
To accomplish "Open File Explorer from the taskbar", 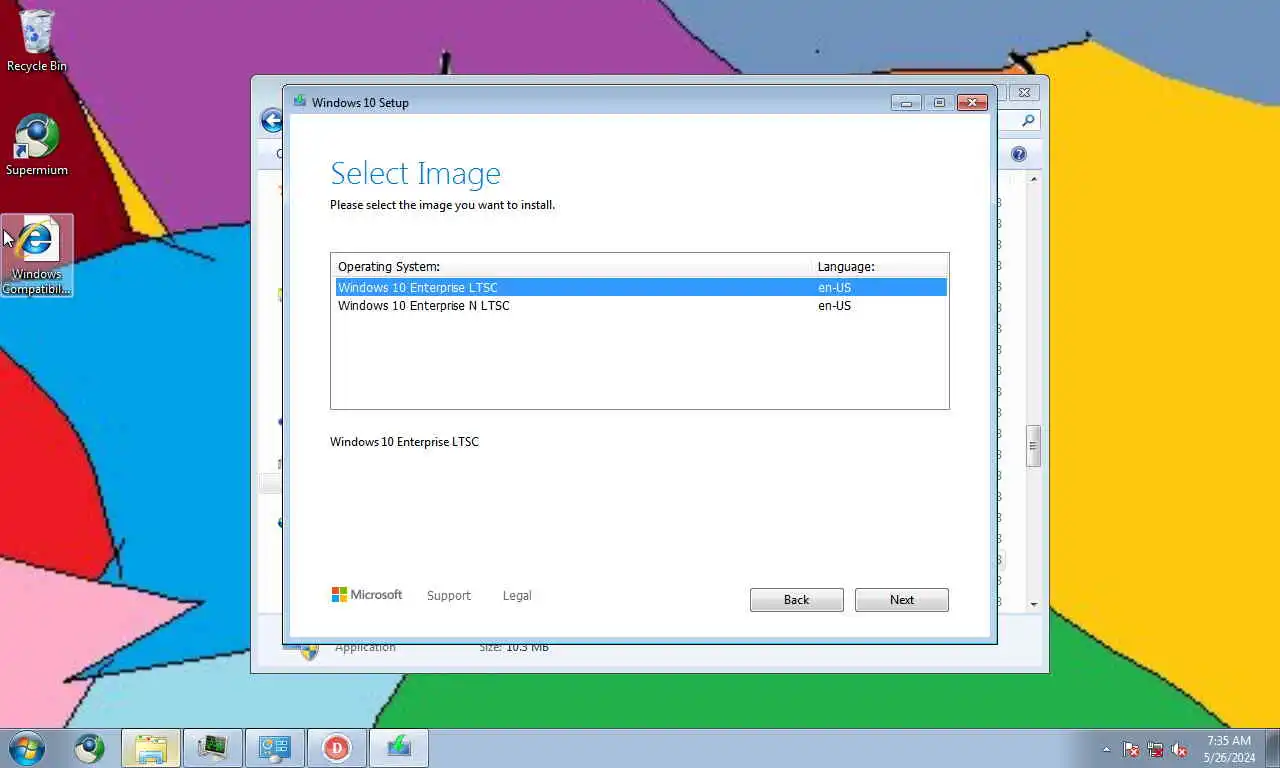I will pyautogui.click(x=151, y=748).
